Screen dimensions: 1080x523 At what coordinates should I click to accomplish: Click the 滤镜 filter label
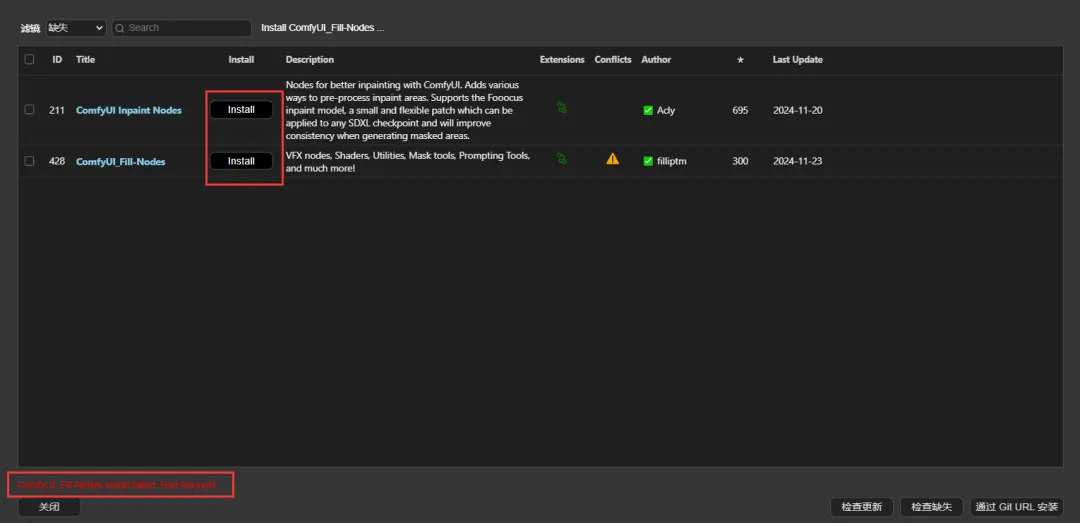pyautogui.click(x=30, y=29)
